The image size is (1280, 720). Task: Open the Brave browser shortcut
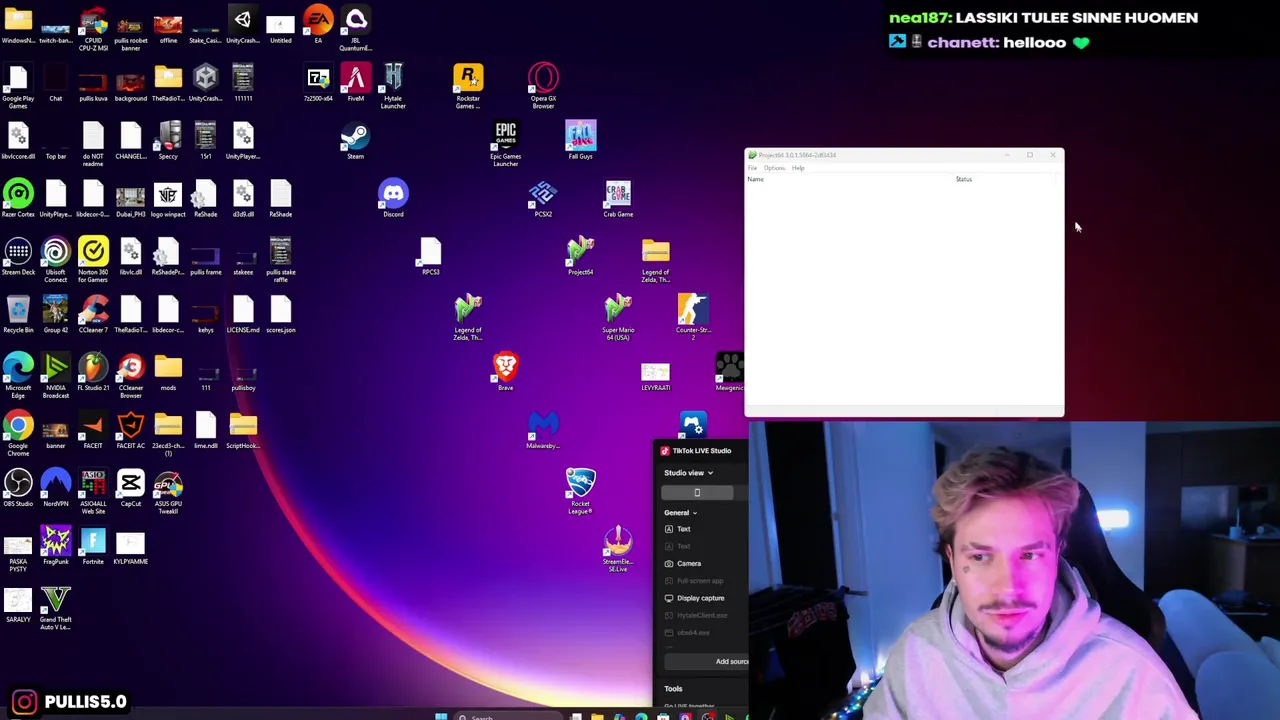click(x=505, y=372)
